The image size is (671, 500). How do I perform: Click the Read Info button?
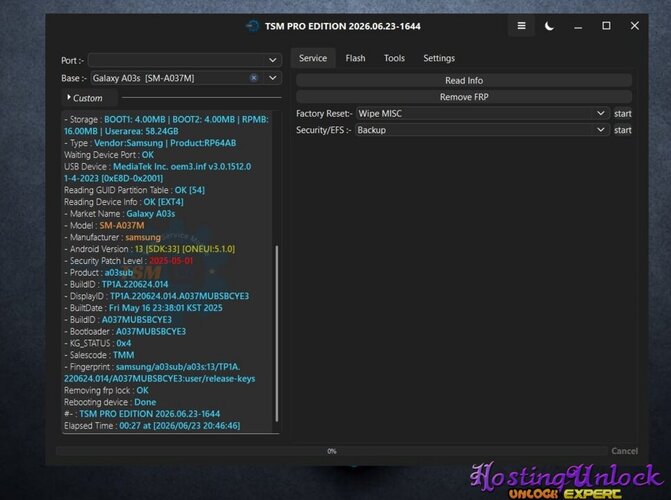(464, 80)
